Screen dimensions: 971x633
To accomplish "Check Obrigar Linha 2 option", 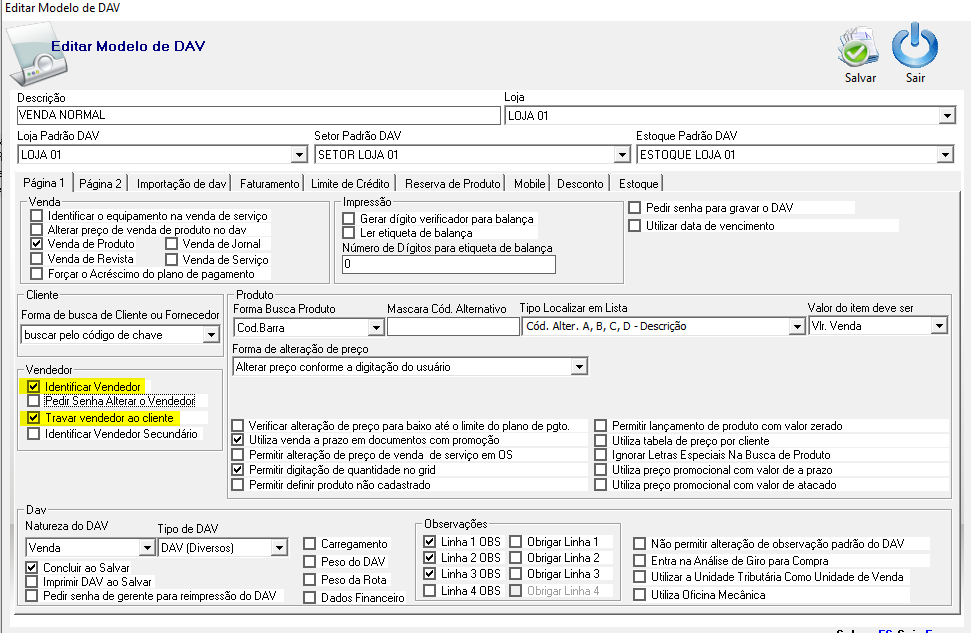I will (516, 558).
